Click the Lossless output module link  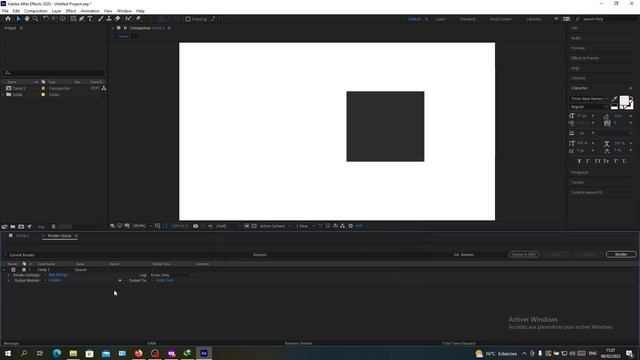[55, 280]
